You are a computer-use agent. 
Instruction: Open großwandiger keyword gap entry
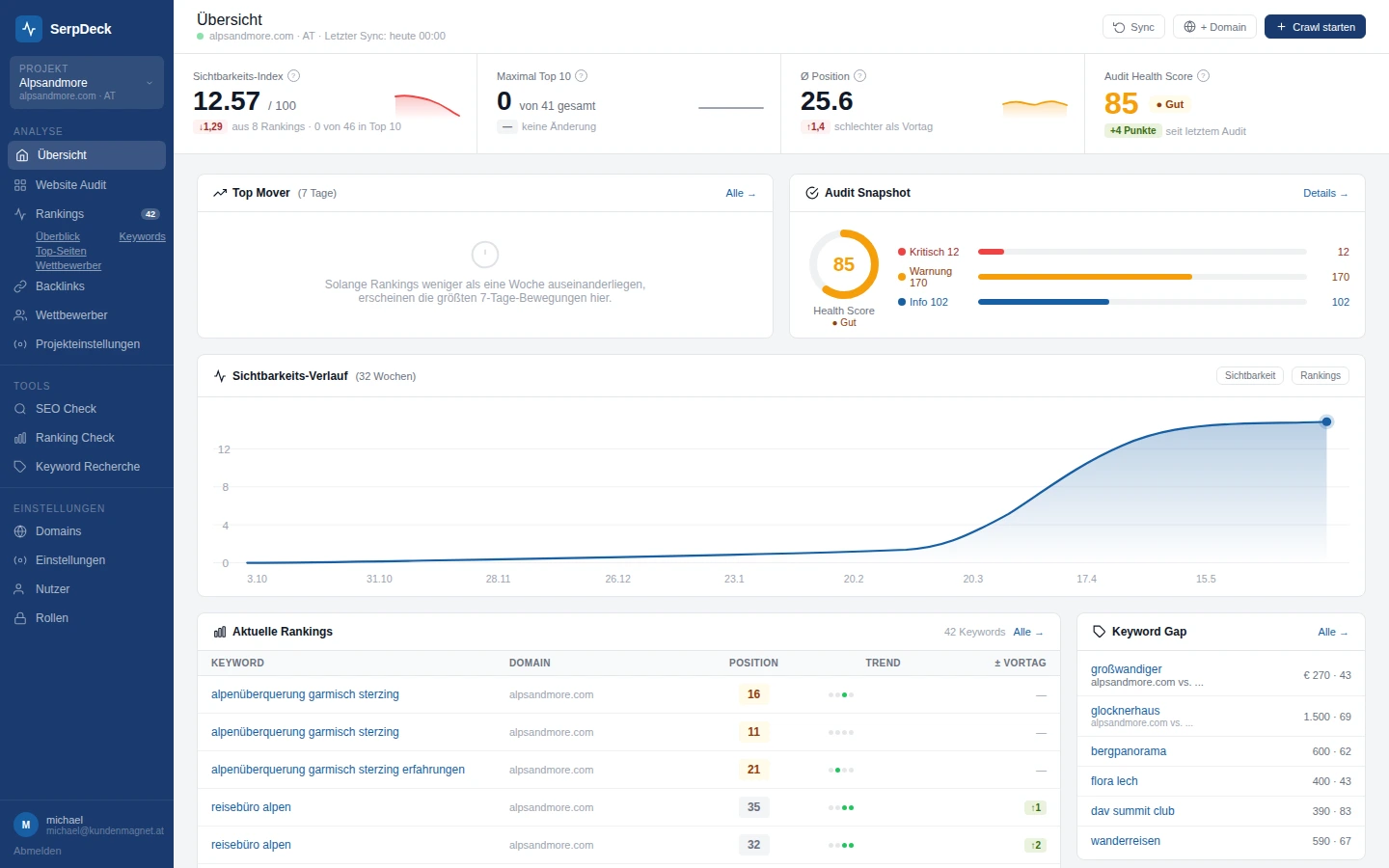(1221, 675)
